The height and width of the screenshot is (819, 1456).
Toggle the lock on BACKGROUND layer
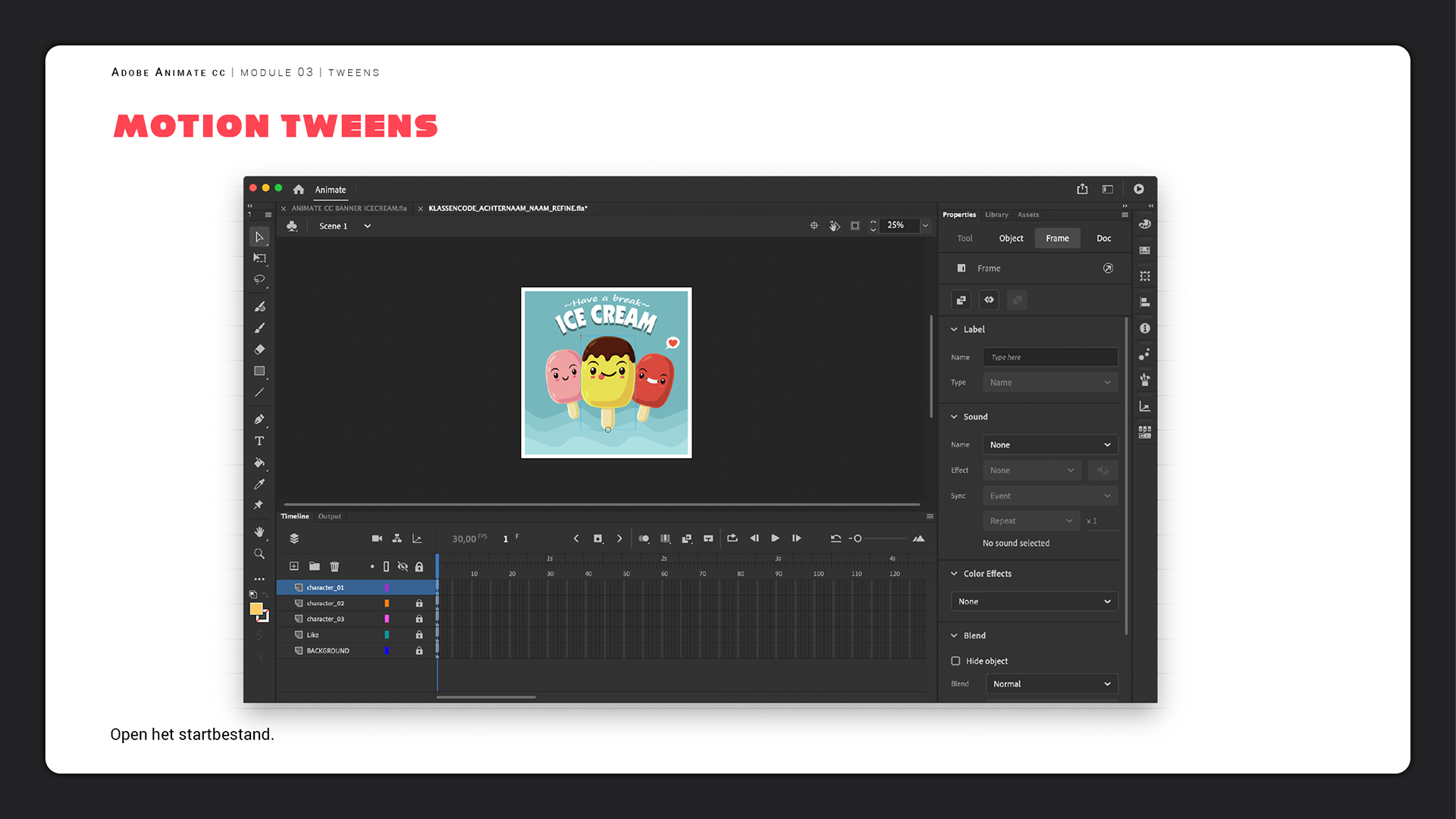tap(419, 651)
